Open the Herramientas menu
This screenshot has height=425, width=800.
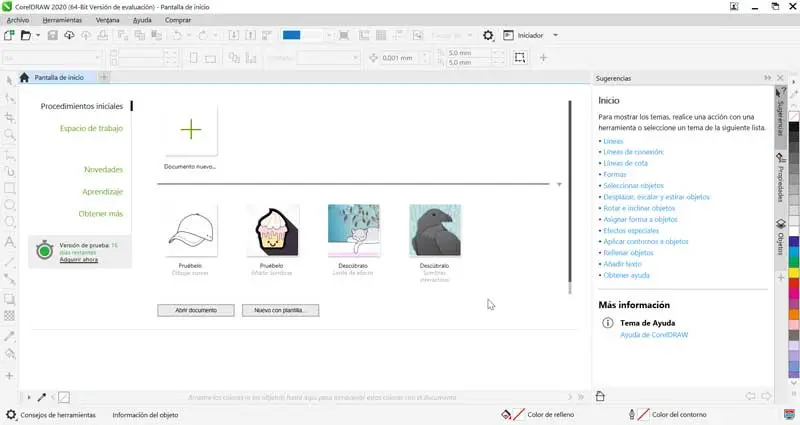click(x=62, y=20)
